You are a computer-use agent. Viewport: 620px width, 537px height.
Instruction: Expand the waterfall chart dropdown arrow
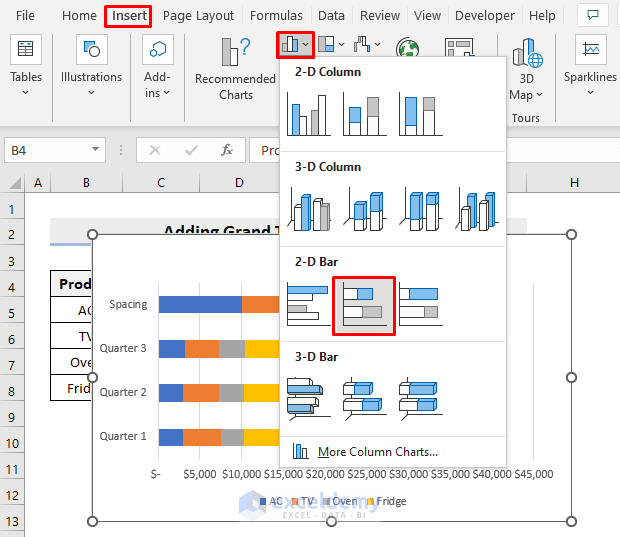pos(378,44)
